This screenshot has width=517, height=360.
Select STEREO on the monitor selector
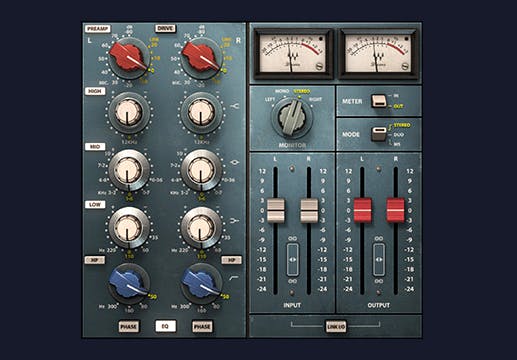(302, 91)
